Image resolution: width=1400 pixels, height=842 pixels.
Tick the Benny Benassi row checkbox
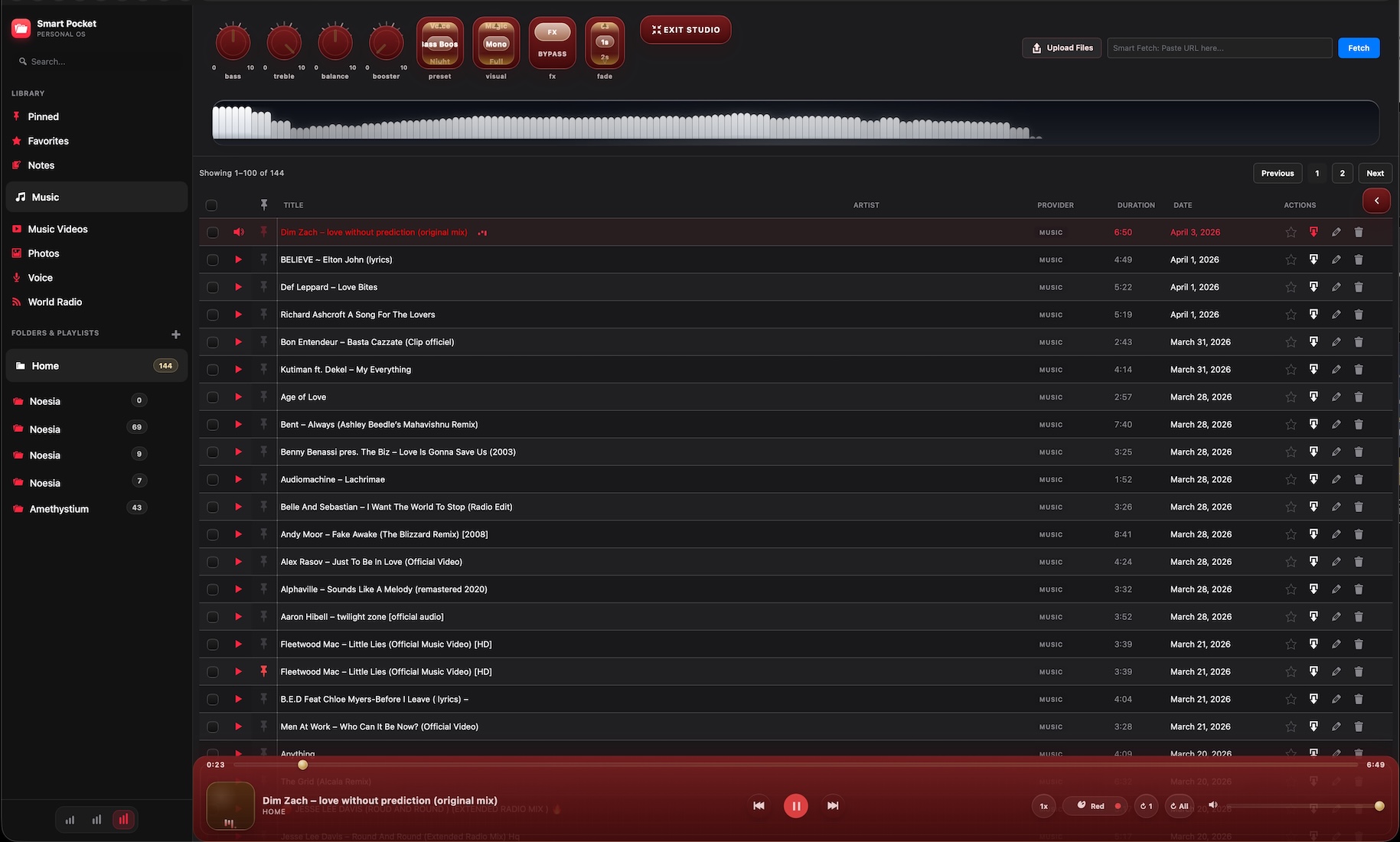(x=213, y=452)
